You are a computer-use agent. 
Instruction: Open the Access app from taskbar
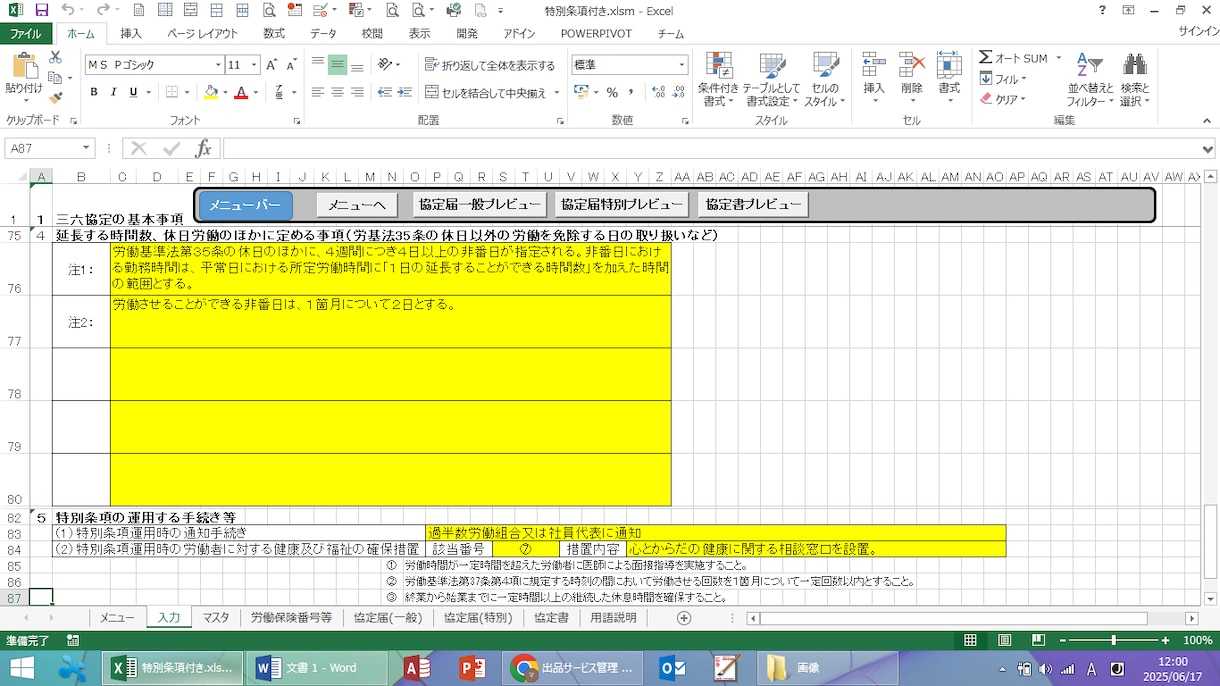click(x=416, y=668)
